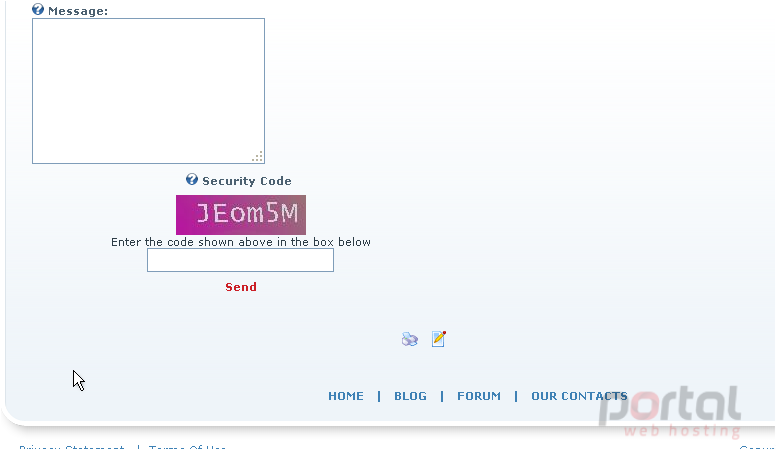Click the help icon beside Security Code

coord(192,179)
